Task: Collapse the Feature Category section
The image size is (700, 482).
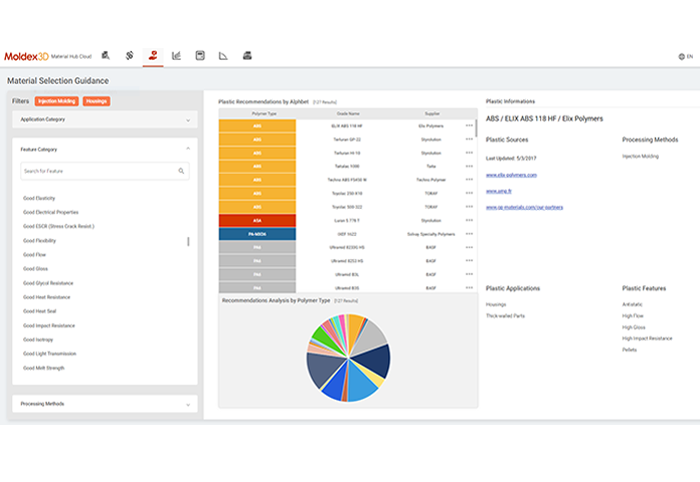Action: [188, 149]
